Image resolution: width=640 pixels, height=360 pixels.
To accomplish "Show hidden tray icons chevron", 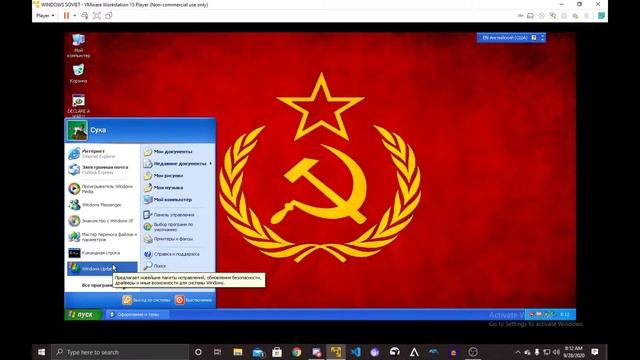I will 518,352.
